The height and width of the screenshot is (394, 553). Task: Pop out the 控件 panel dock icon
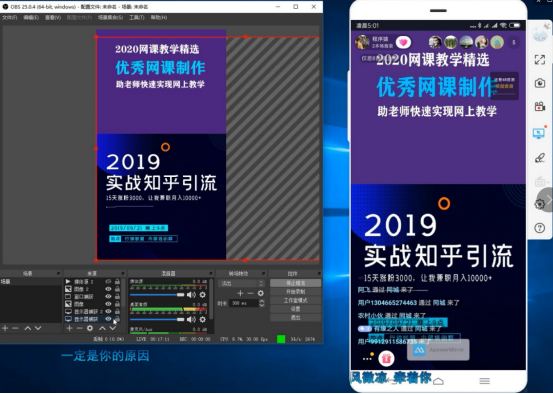318,273
